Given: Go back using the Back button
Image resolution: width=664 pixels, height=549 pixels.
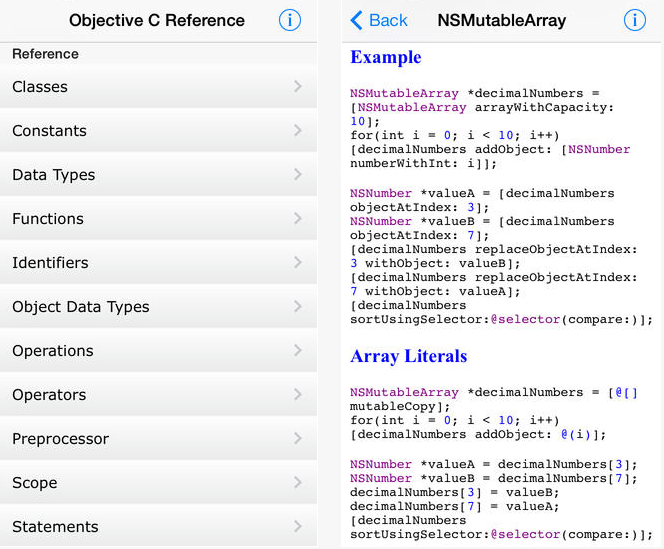Looking at the screenshot, I should click(x=378, y=20).
